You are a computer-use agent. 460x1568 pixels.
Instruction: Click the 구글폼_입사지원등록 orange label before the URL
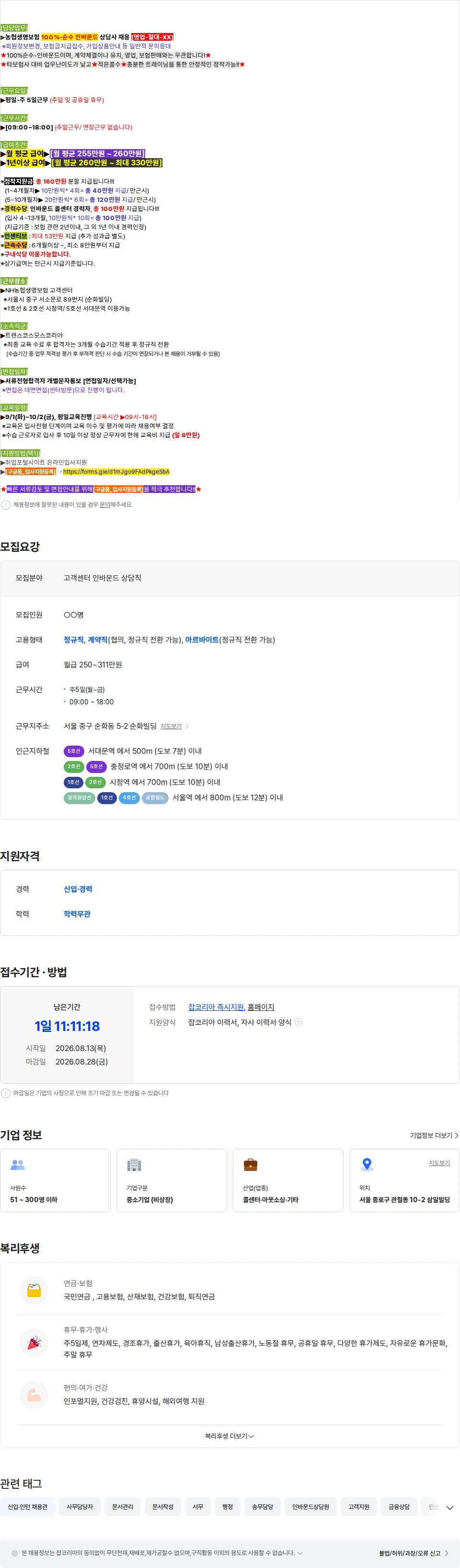tap(30, 472)
